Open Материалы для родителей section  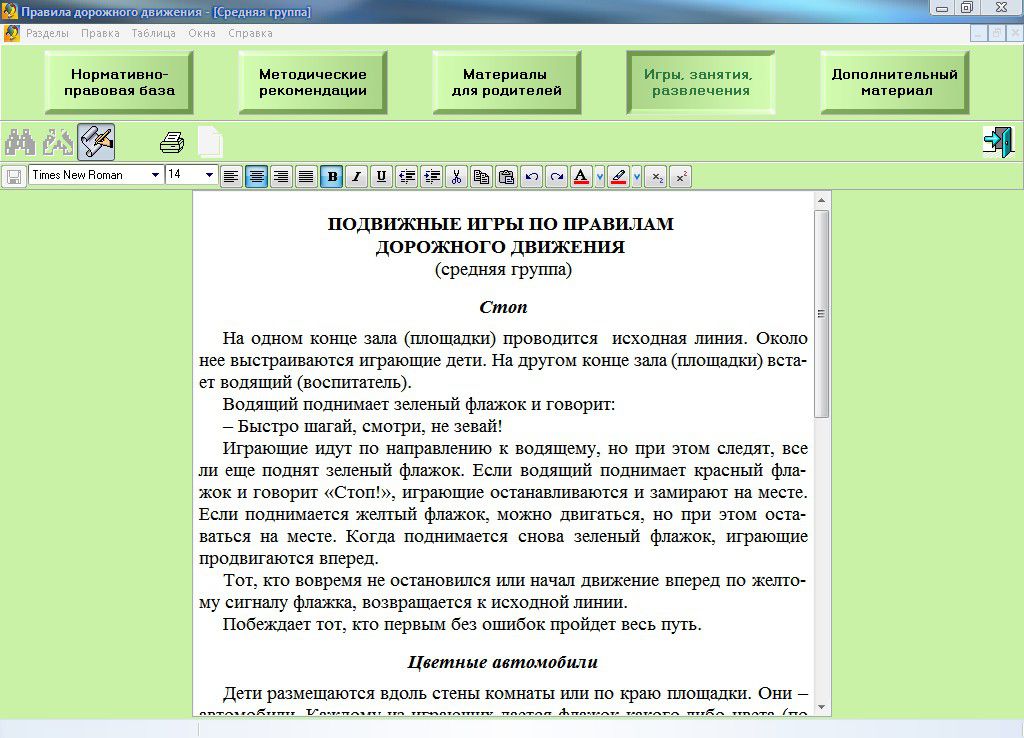[507, 82]
